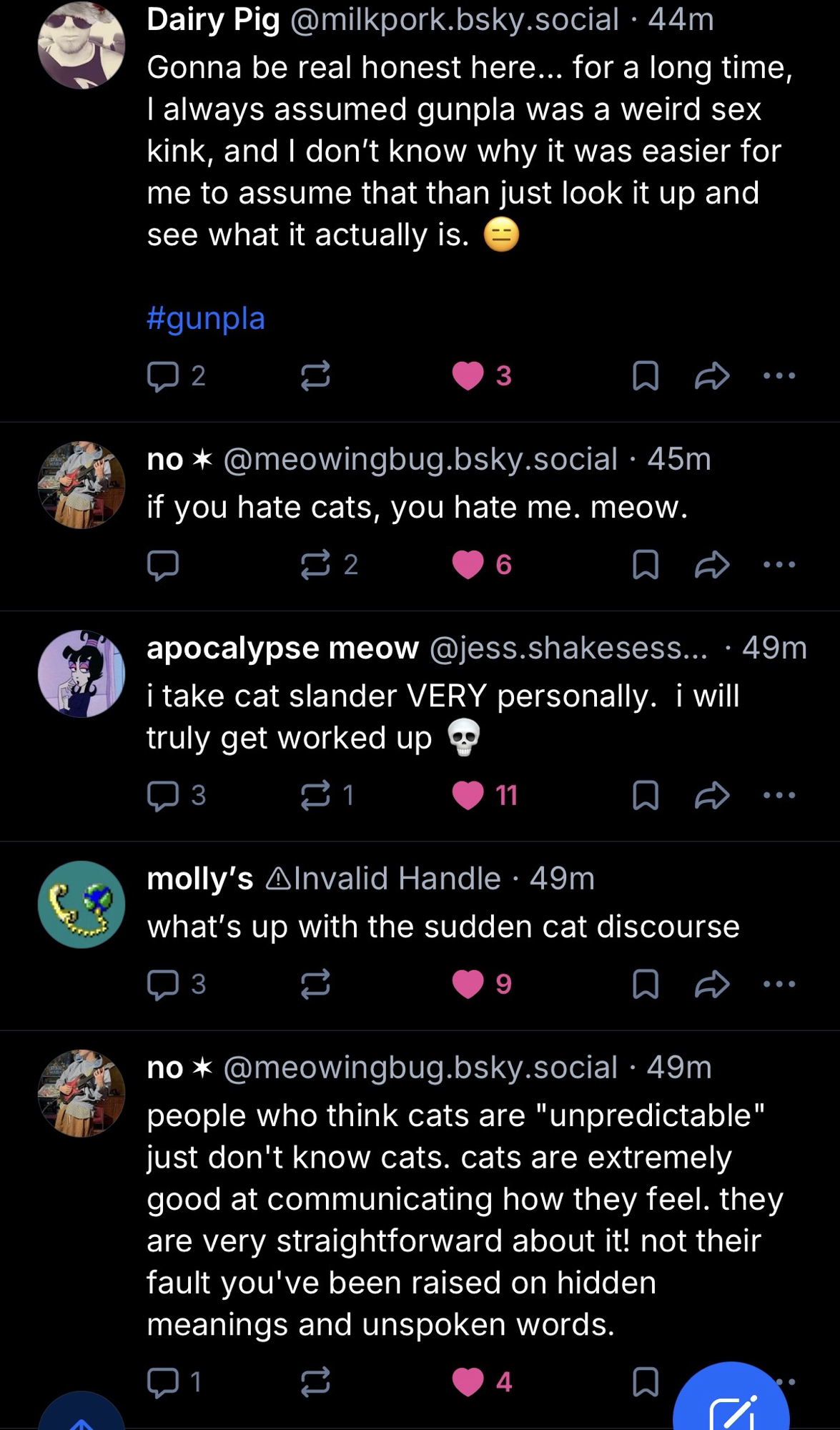
Task: Repost Dairy Pig's gunpla post
Action: 315,376
